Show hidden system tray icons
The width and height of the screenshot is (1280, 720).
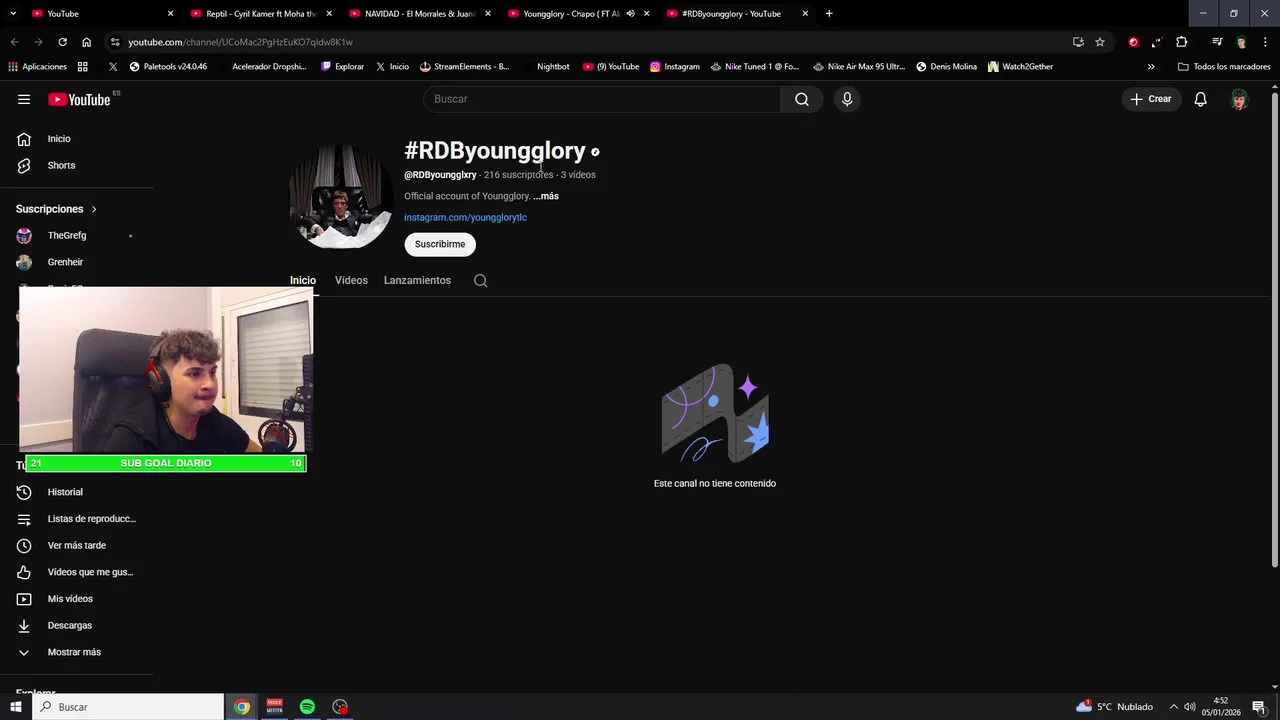tap(1174, 707)
